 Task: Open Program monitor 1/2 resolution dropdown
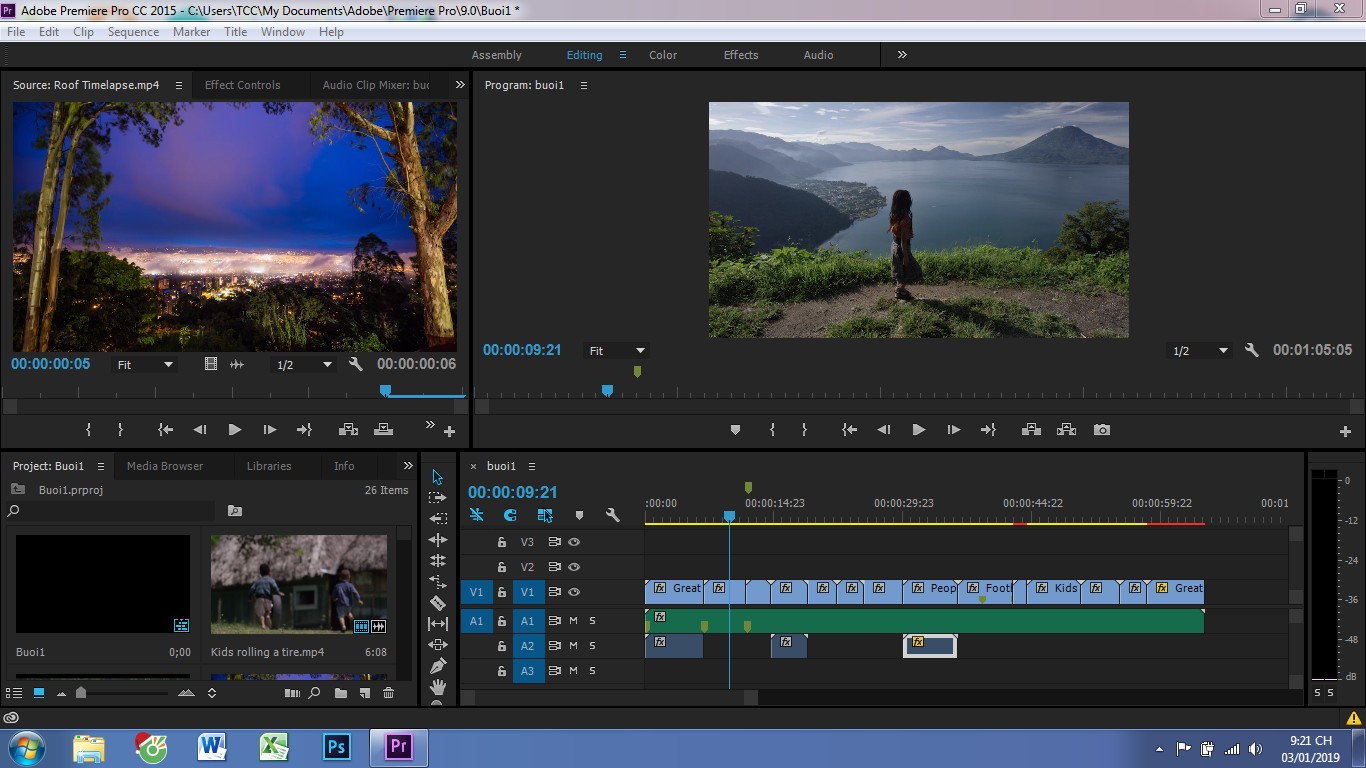[1200, 351]
